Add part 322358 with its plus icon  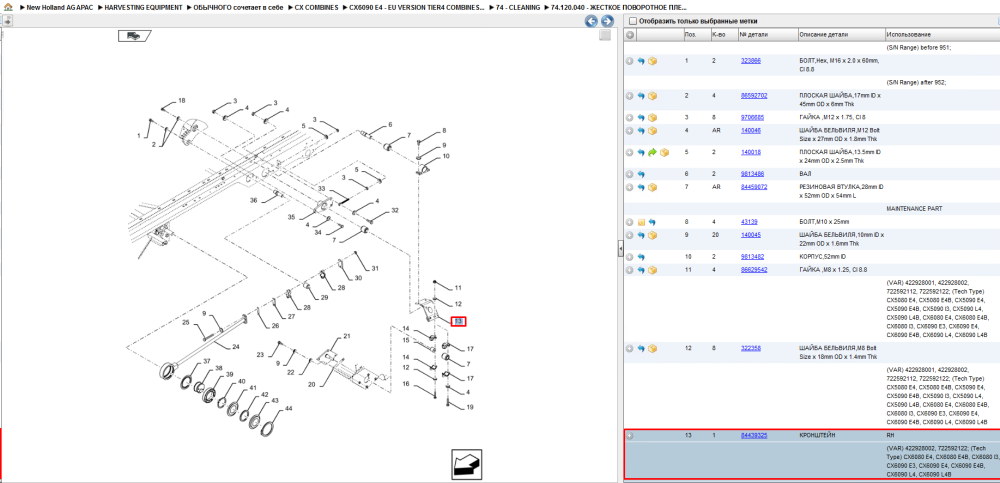pos(629,349)
